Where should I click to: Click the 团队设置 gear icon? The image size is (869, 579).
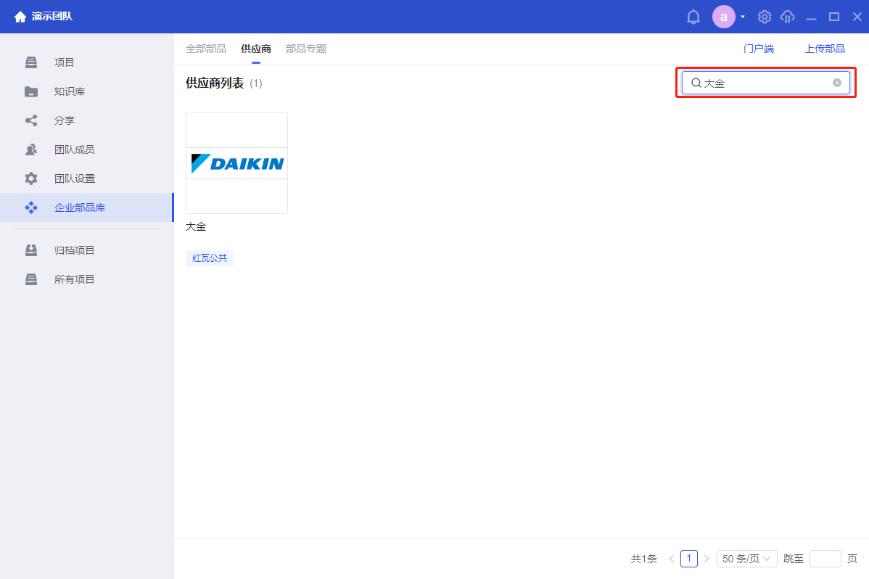click(31, 178)
